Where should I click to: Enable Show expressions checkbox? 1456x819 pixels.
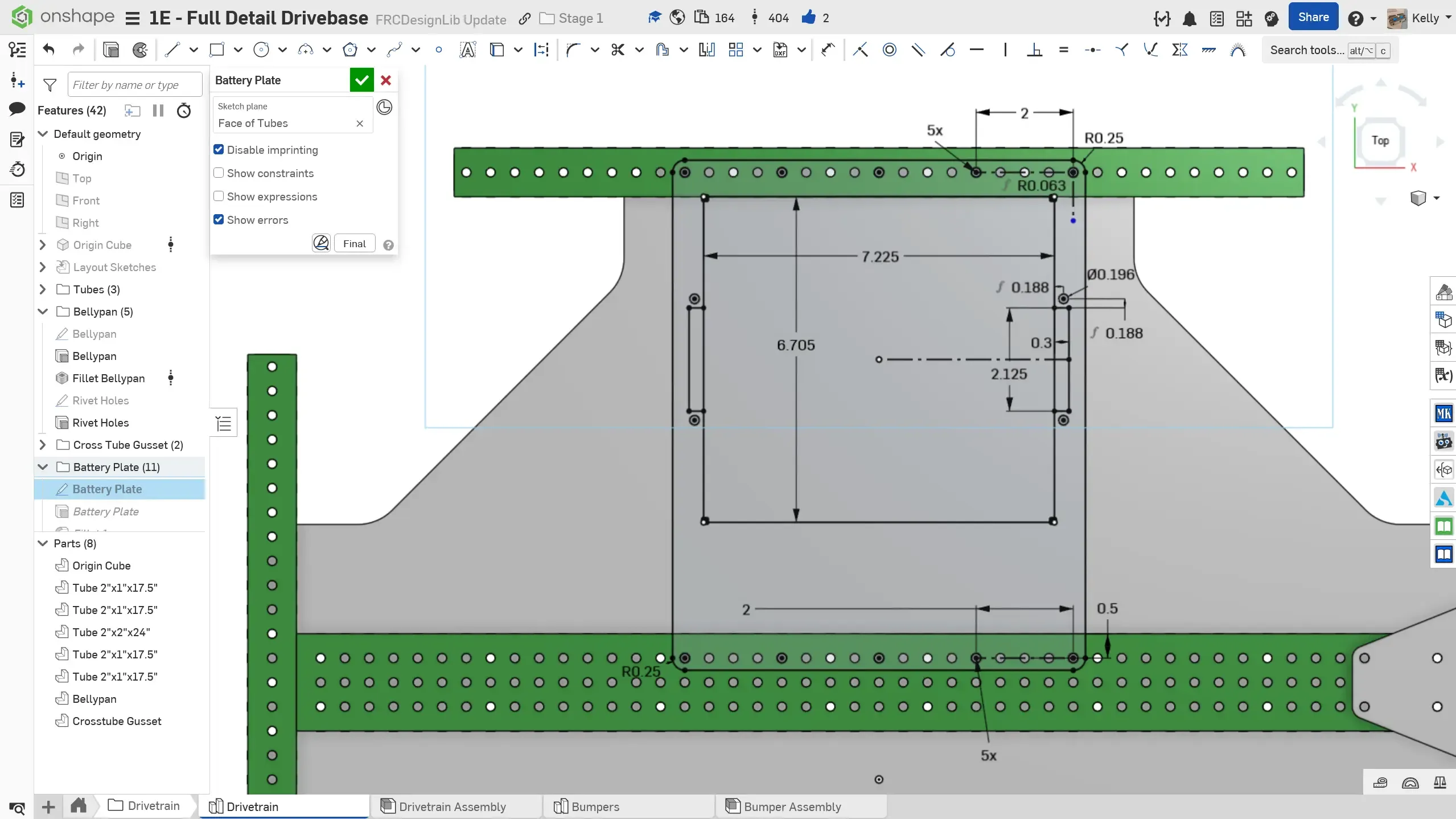(219, 196)
